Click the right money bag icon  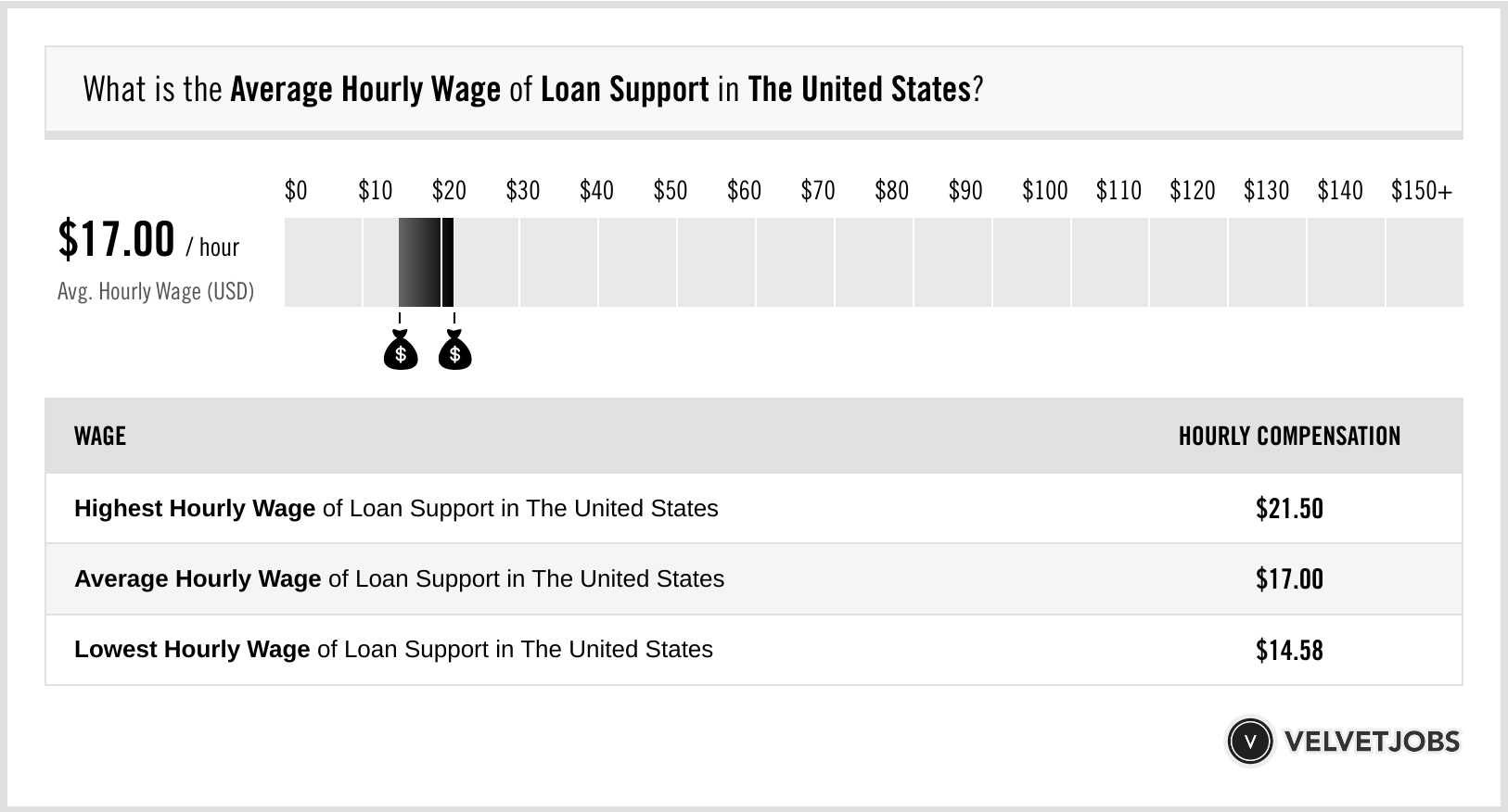click(x=454, y=351)
